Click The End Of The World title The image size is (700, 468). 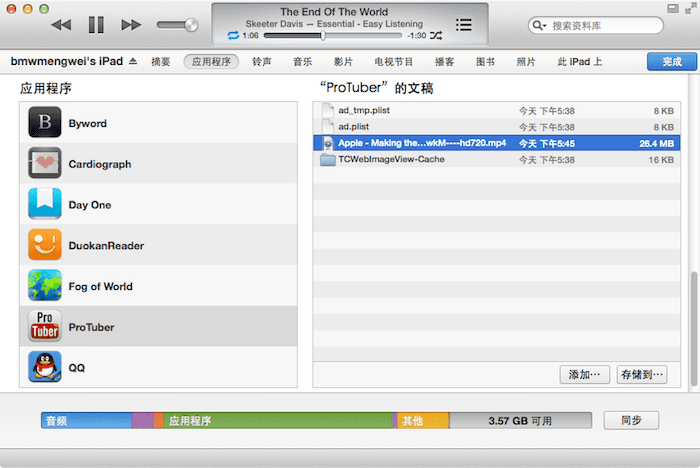click(x=334, y=12)
